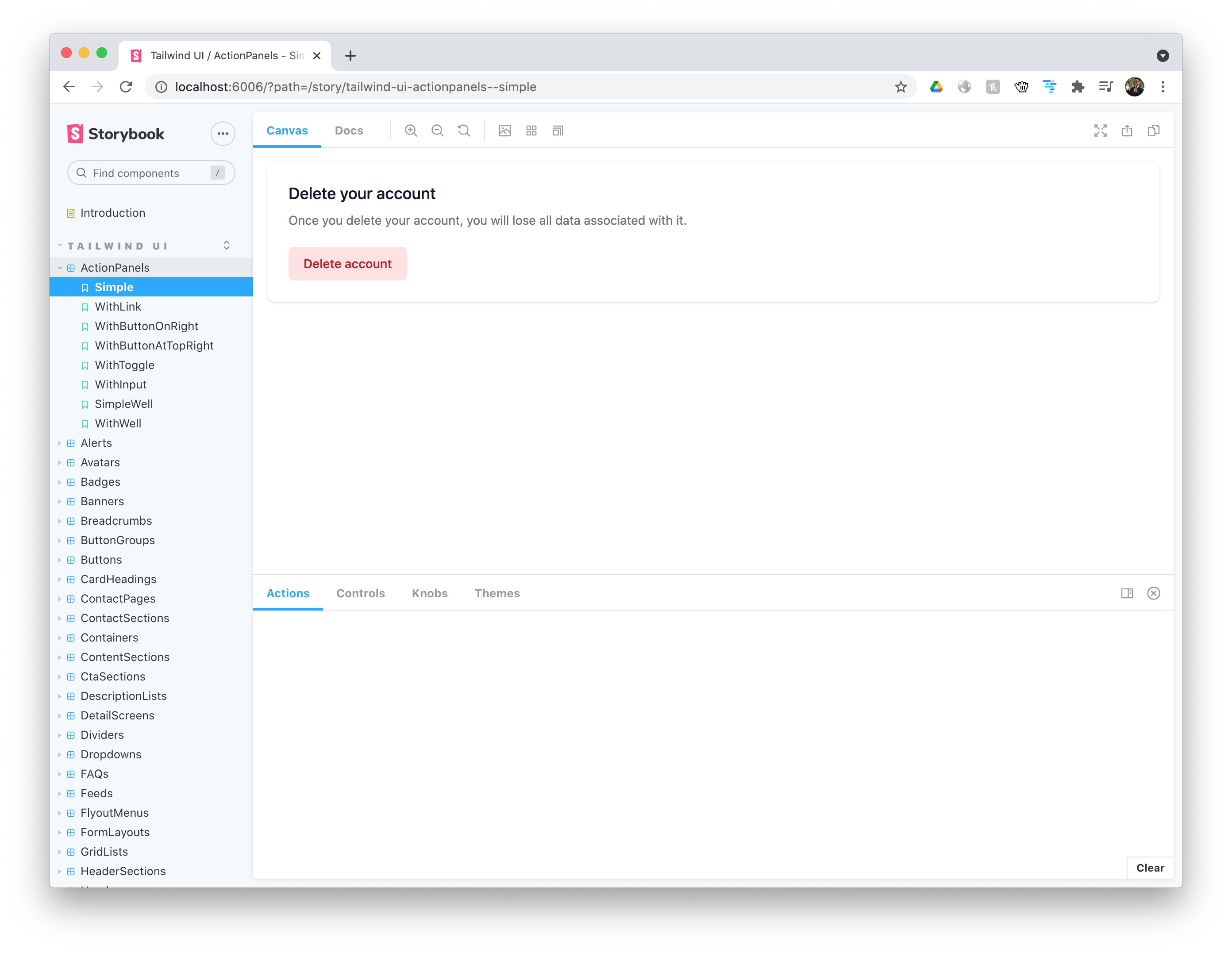Viewport: 1232px width, 953px height.
Task: Reset canvas zoom icon
Action: coord(464,131)
